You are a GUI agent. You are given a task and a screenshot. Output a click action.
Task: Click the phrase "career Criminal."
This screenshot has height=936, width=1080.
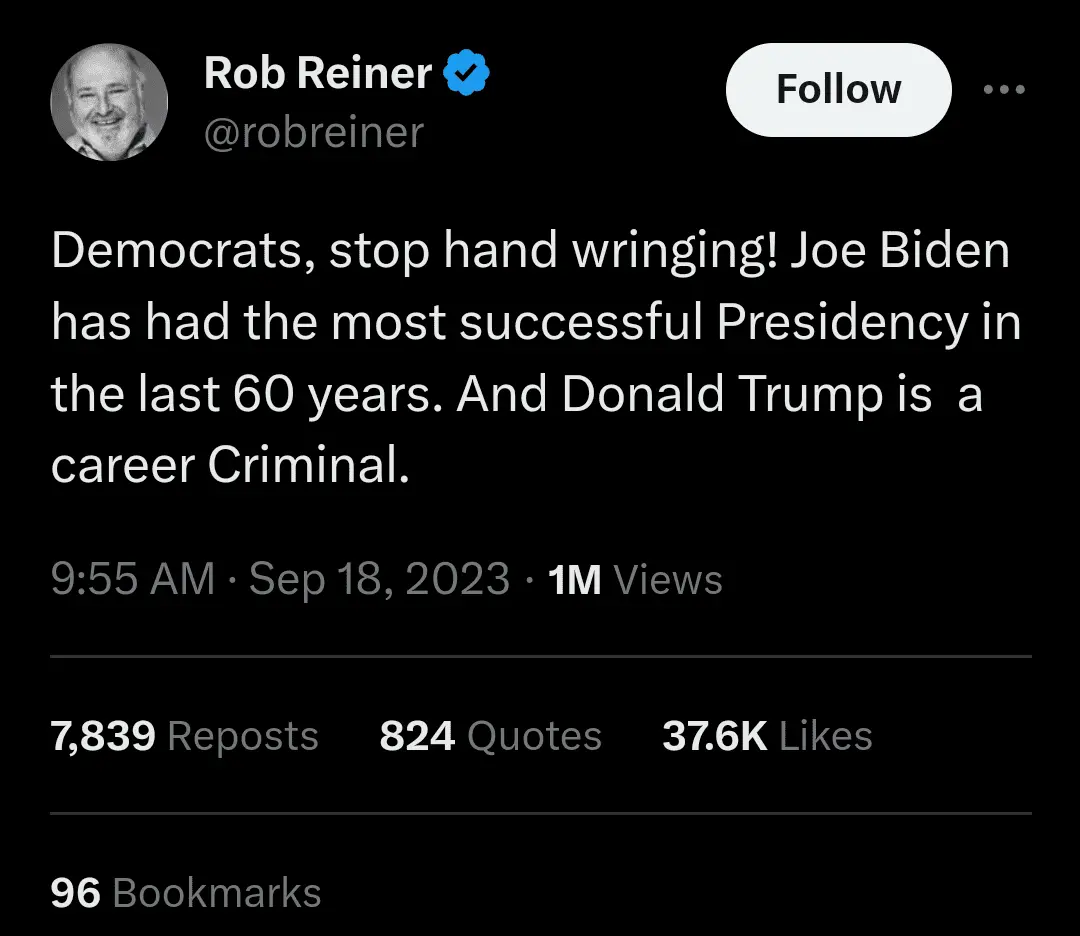coord(230,466)
